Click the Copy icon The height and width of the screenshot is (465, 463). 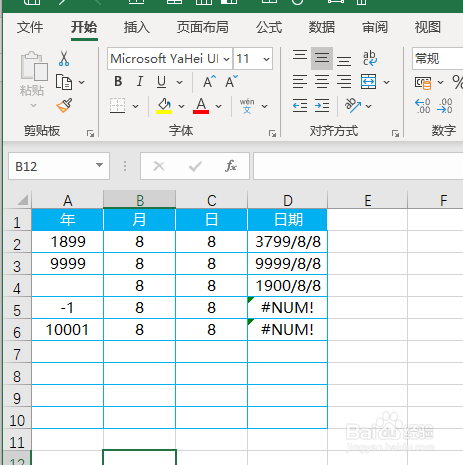click(64, 82)
